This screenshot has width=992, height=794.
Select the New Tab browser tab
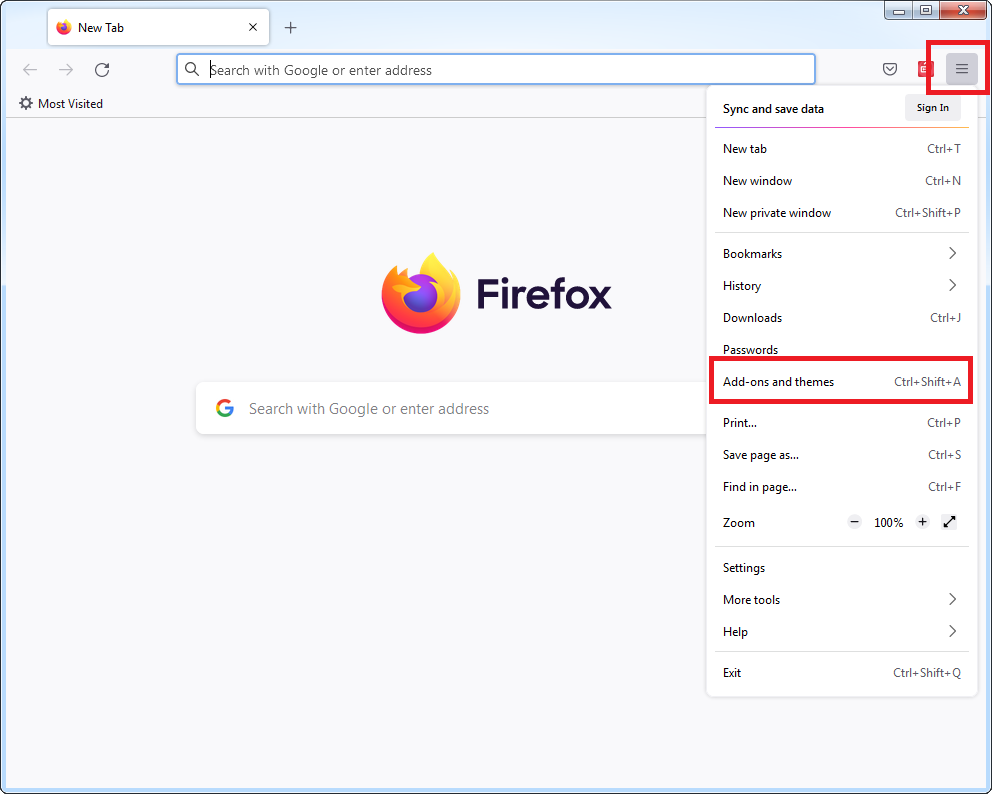pyautogui.click(x=158, y=27)
